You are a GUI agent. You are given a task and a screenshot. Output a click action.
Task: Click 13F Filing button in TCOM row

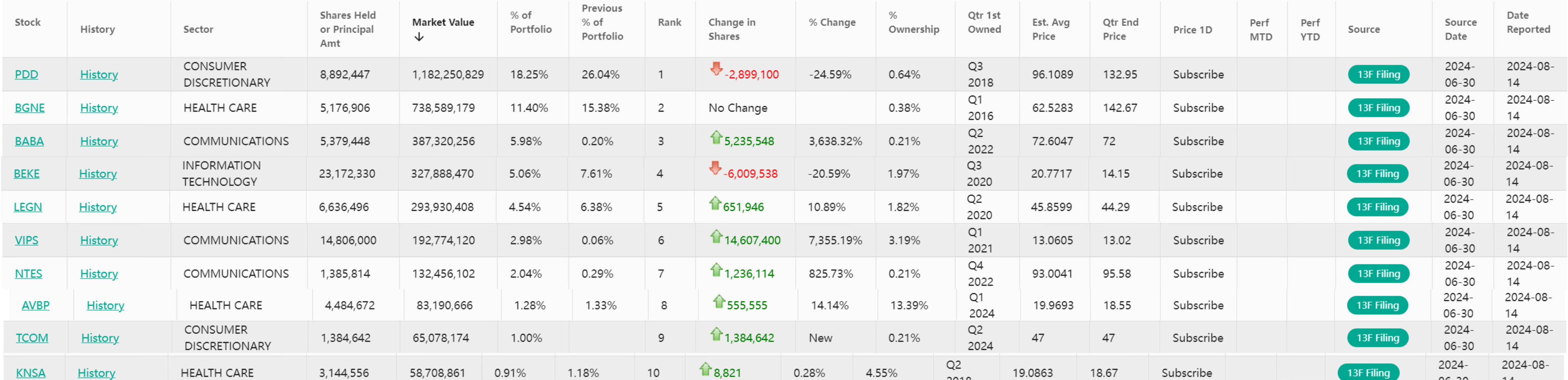(1377, 338)
